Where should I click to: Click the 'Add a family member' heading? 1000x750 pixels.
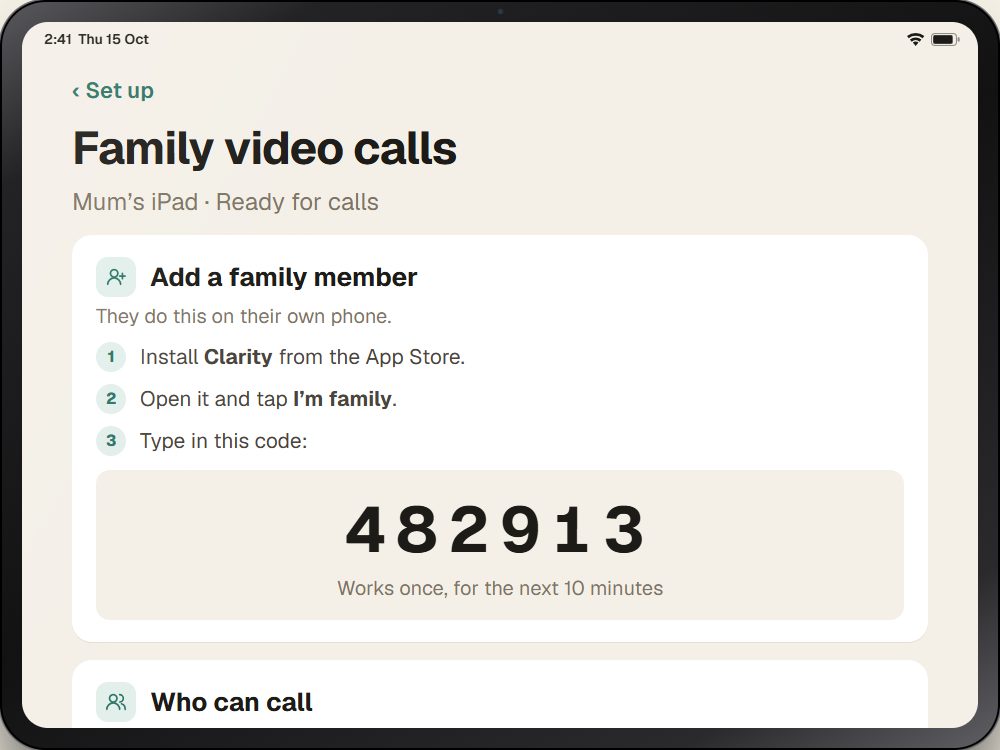point(284,277)
